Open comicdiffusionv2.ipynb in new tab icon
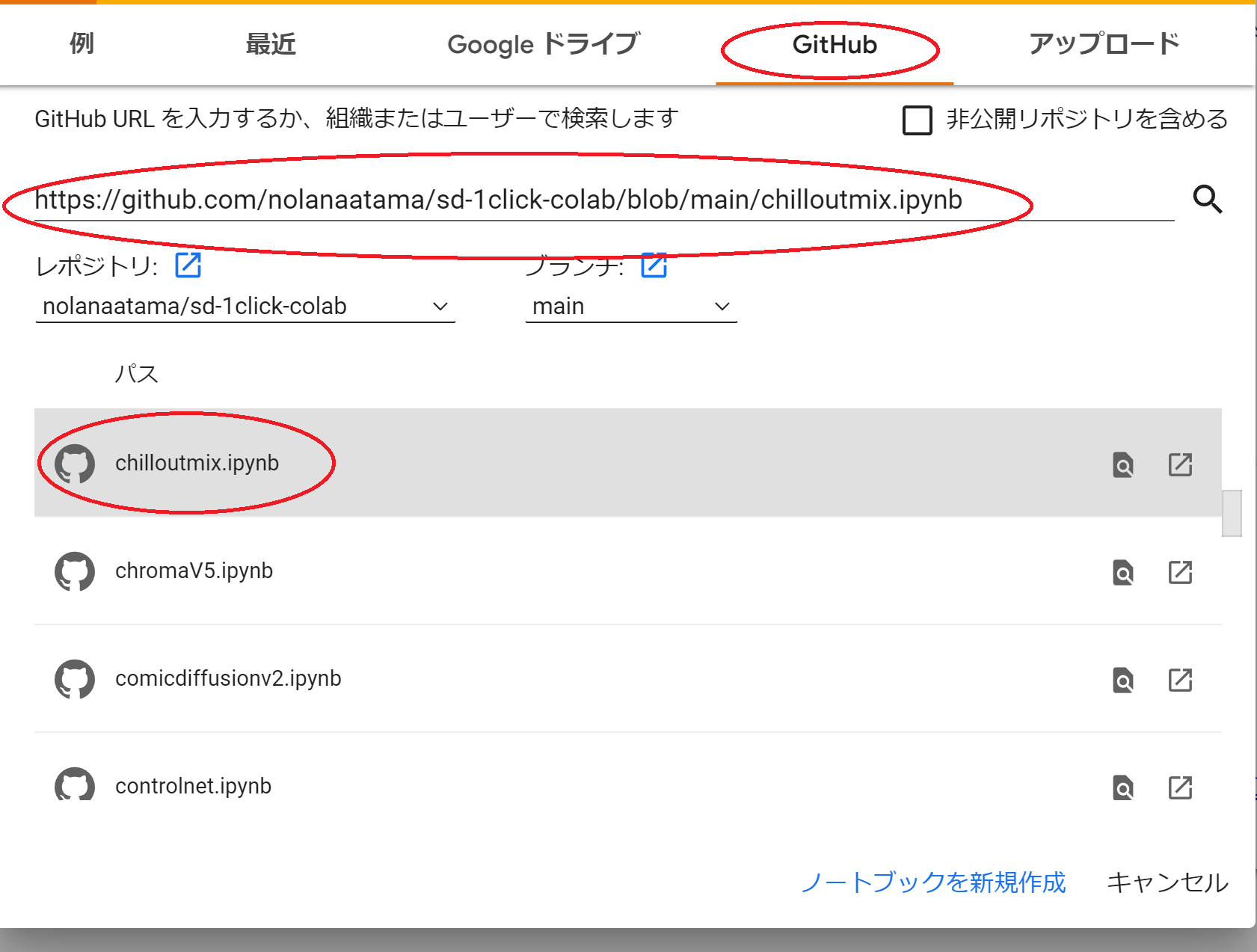 point(1180,680)
